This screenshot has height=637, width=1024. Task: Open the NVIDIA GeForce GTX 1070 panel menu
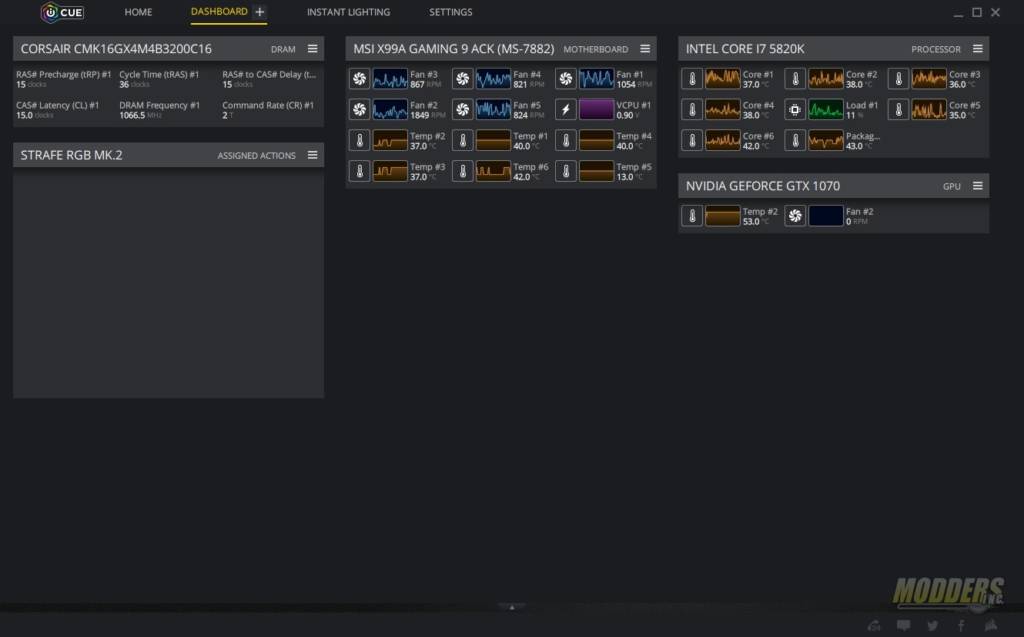978,186
